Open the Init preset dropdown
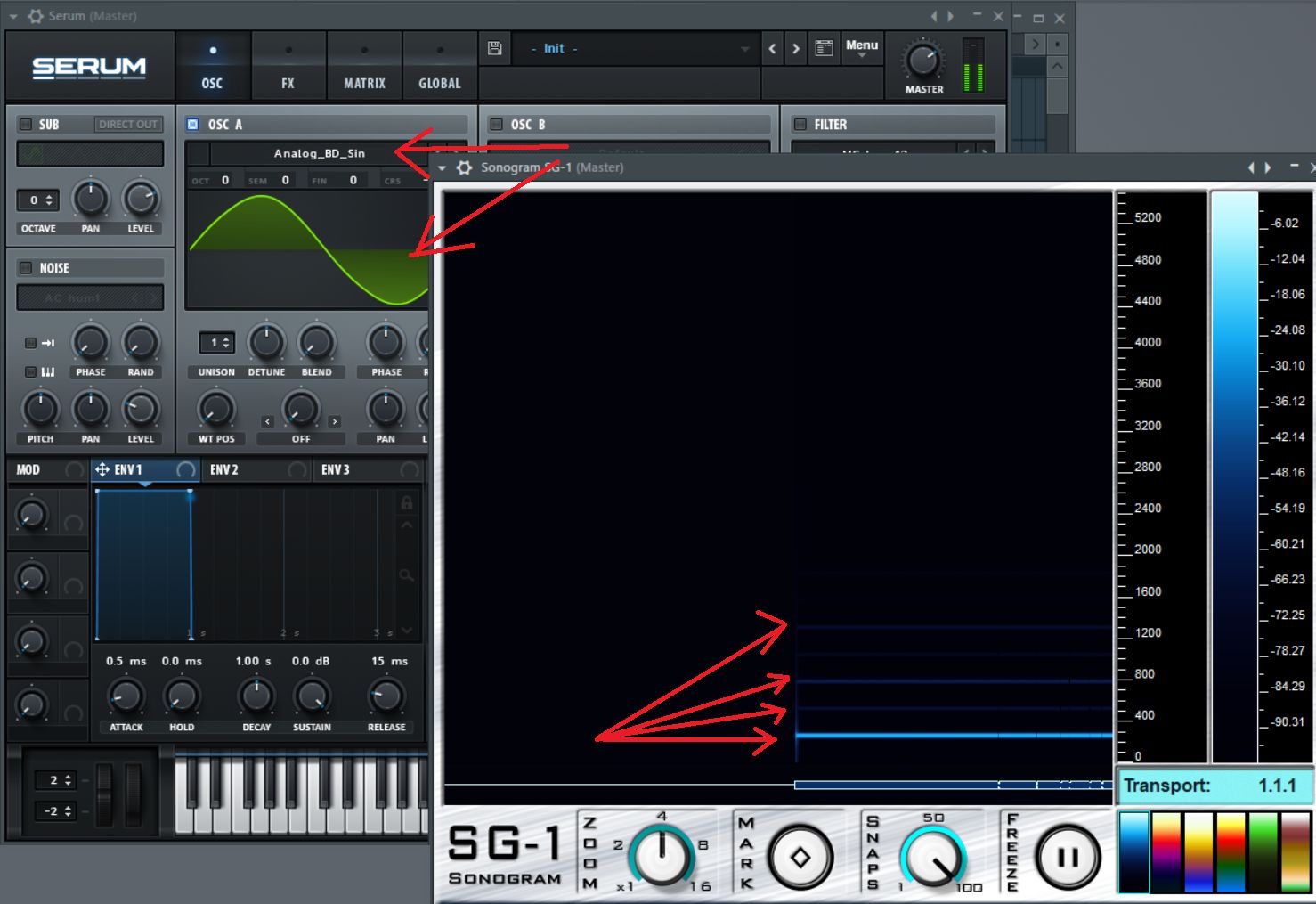Screen dimensions: 1316x904 tap(637, 48)
